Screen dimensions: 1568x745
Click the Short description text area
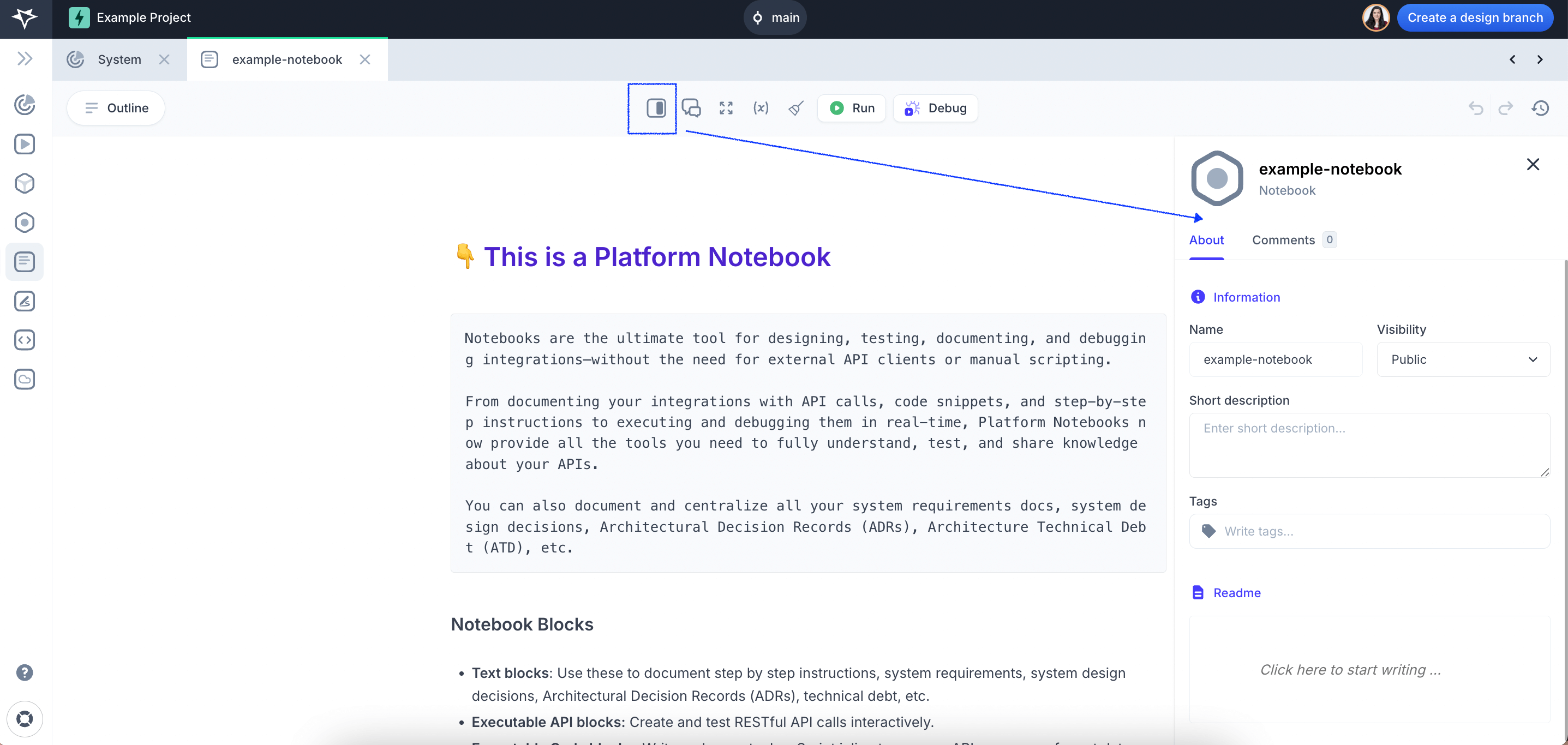coord(1369,445)
